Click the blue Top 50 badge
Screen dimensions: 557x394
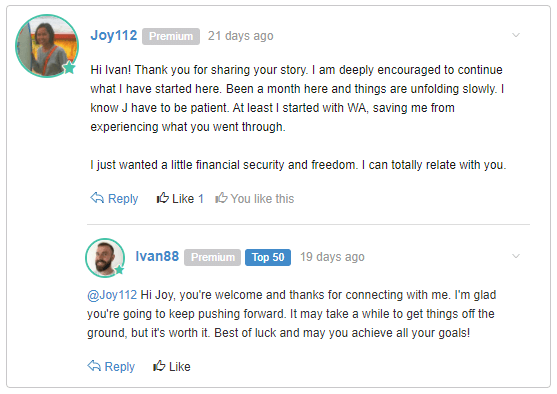pyautogui.click(x=268, y=257)
